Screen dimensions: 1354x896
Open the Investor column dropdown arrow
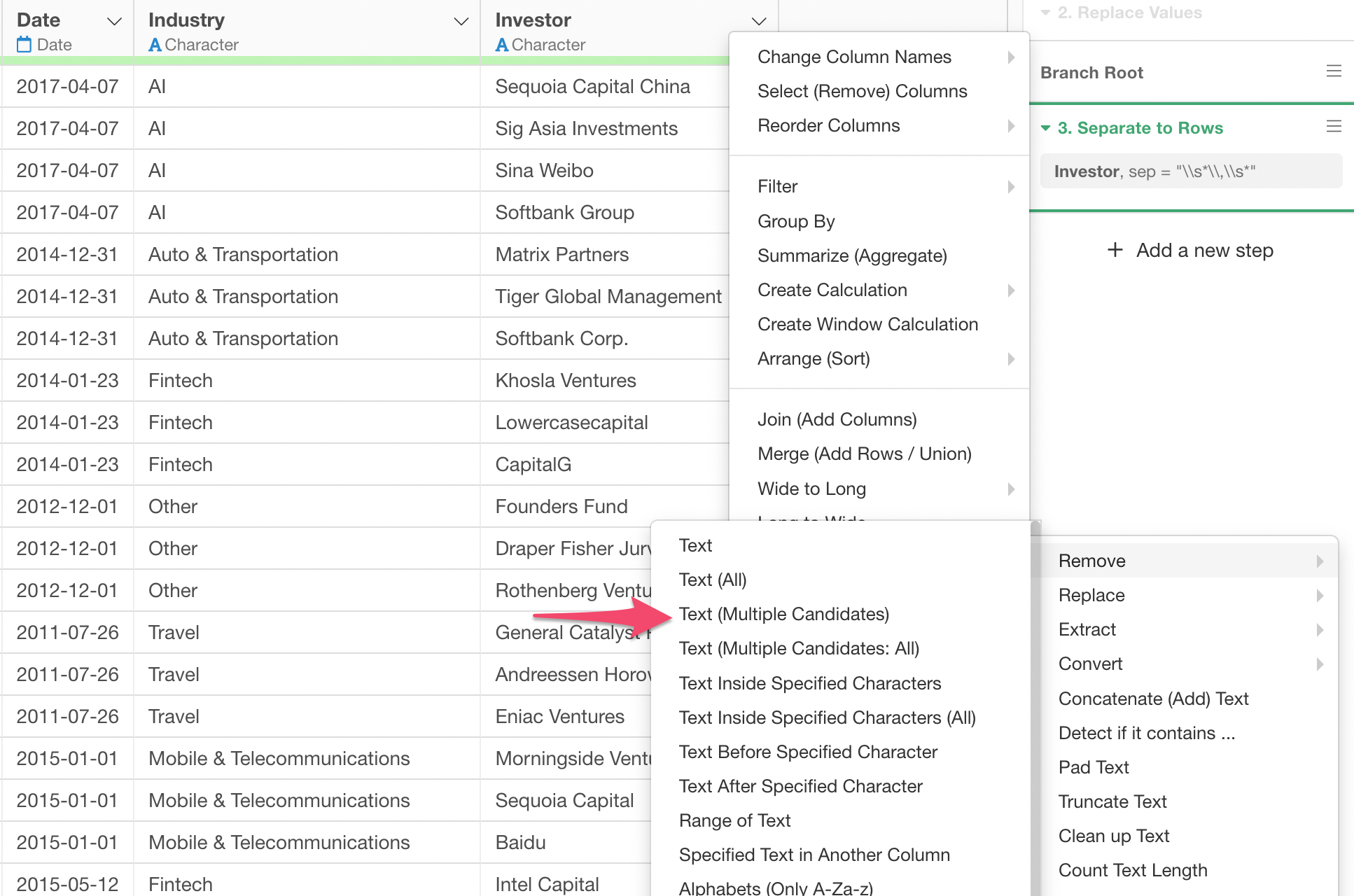pyautogui.click(x=758, y=21)
